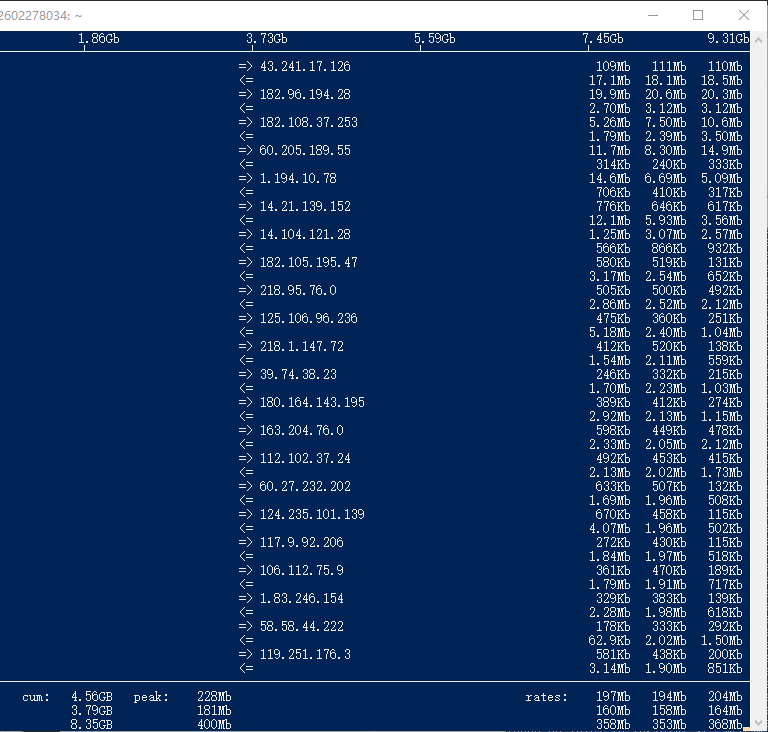Image resolution: width=768 pixels, height=732 pixels.
Task: Click the 'rates:' label
Action: [546, 696]
